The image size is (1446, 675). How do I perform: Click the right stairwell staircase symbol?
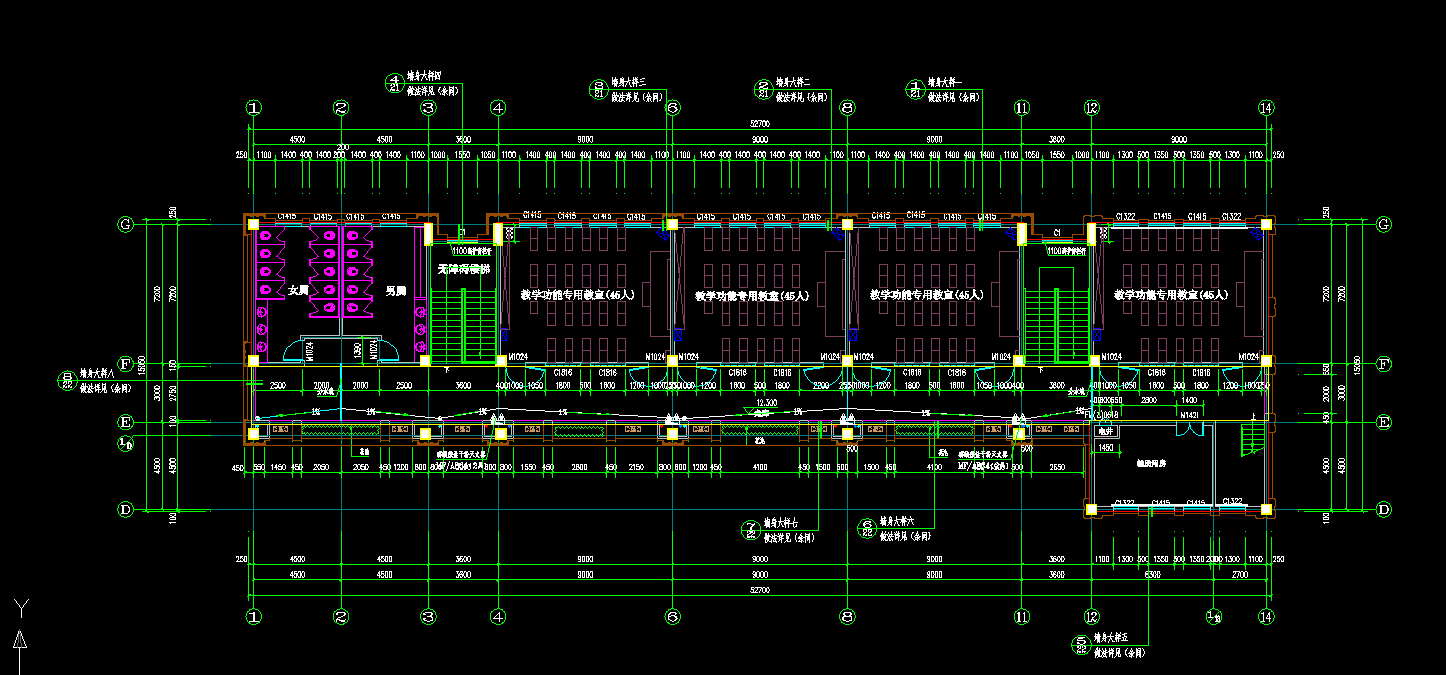(1055, 324)
